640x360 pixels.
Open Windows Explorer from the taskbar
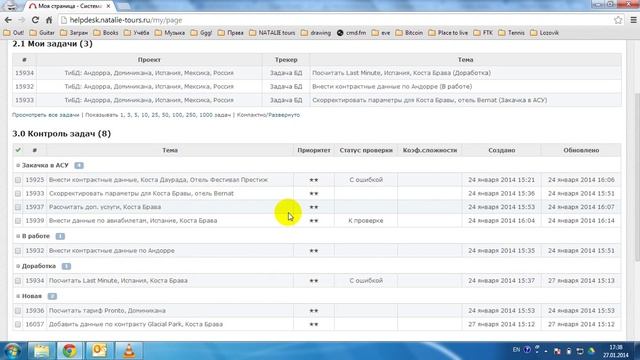pos(41,351)
